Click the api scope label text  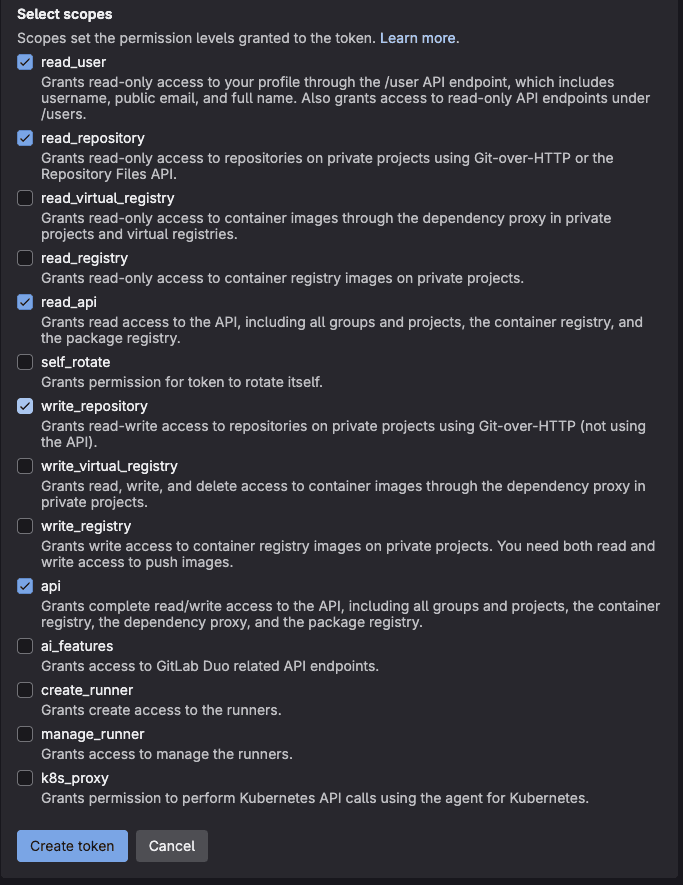(x=49, y=586)
